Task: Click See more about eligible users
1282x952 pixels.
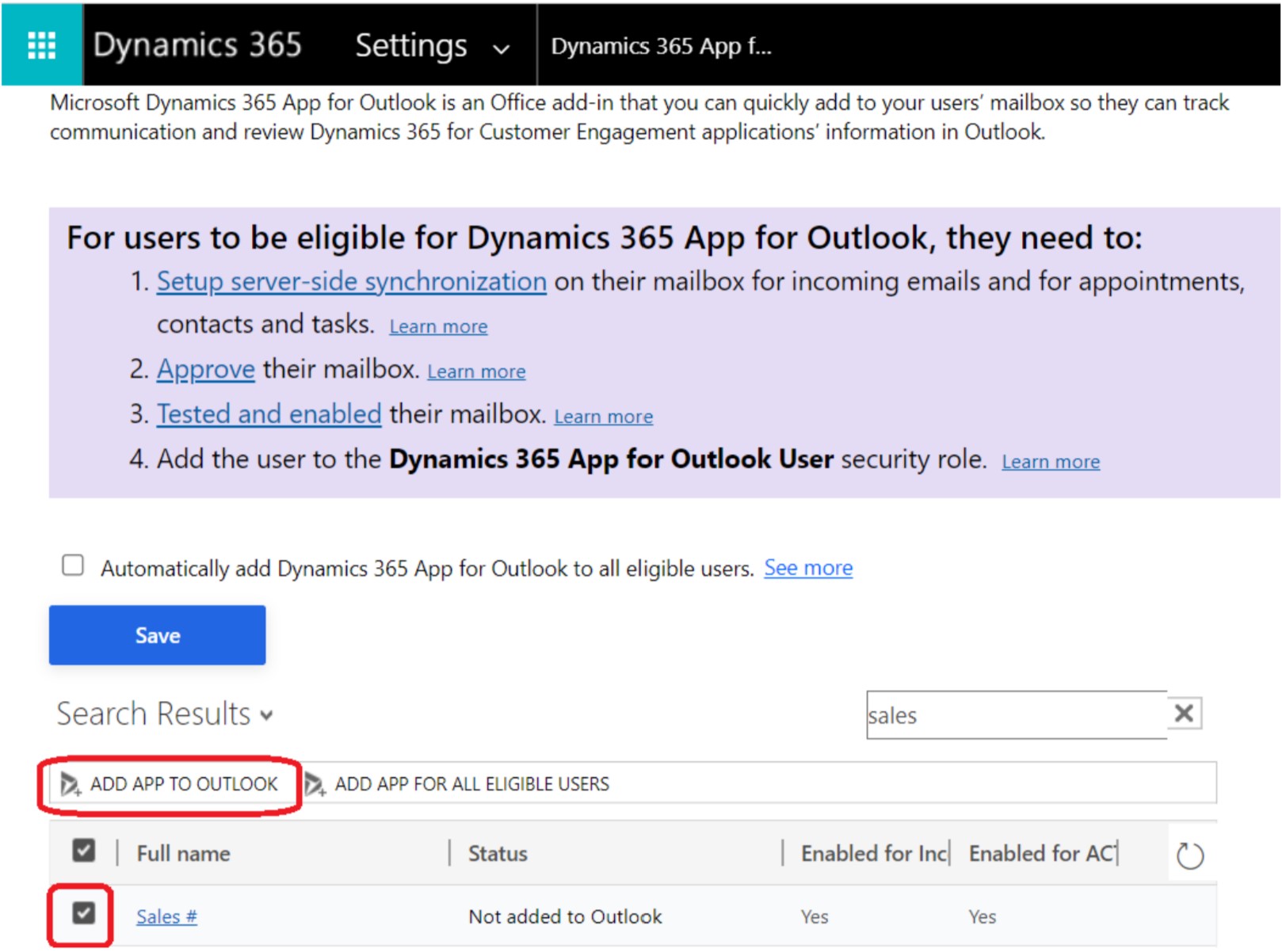Action: click(807, 567)
